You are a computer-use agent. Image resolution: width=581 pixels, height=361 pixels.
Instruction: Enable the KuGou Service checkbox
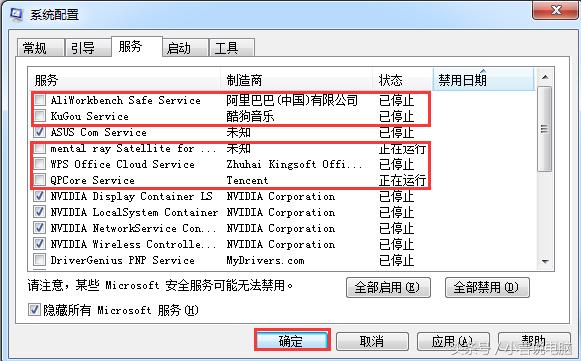click(x=40, y=116)
